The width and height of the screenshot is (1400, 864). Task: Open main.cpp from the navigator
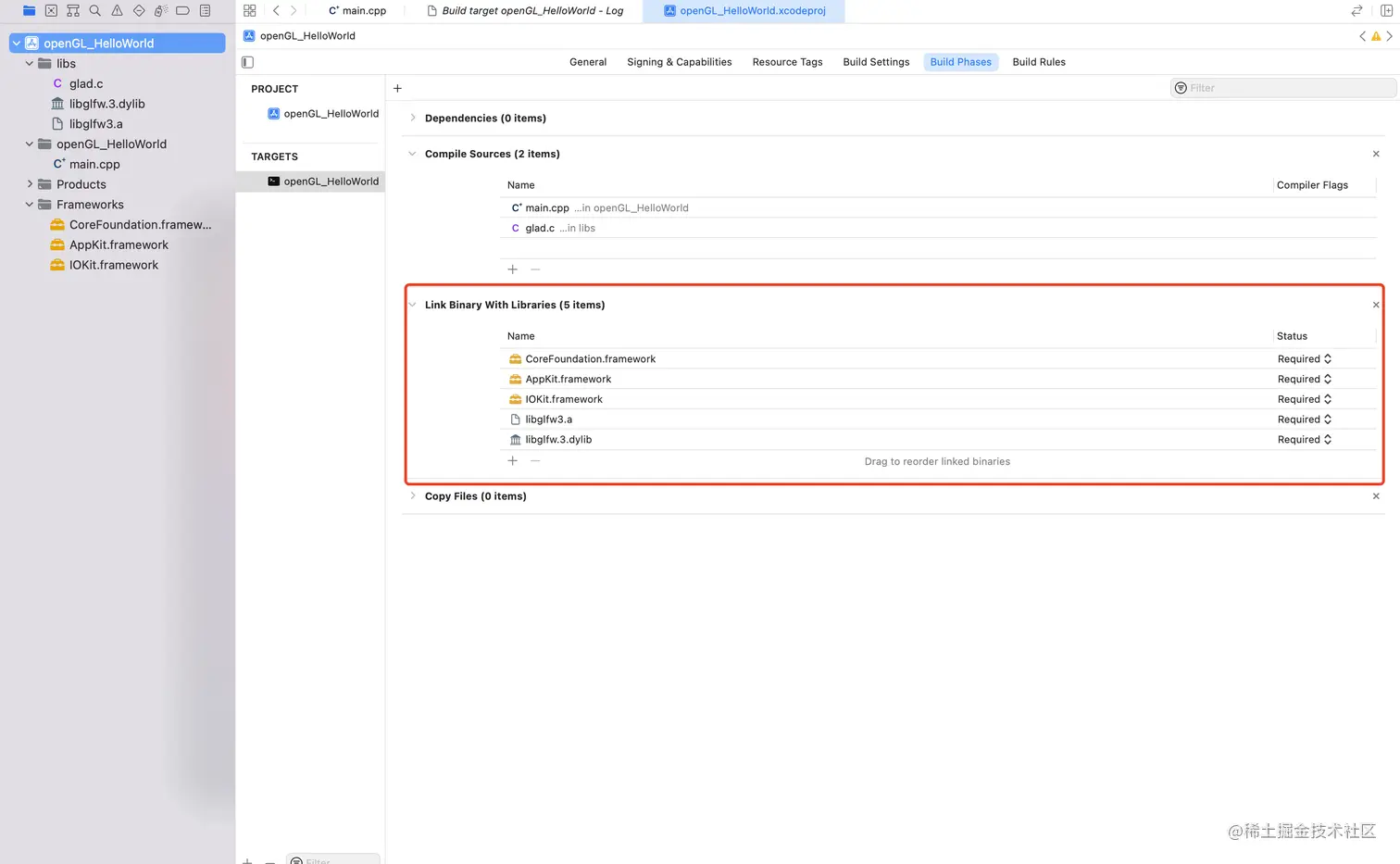pos(94,165)
